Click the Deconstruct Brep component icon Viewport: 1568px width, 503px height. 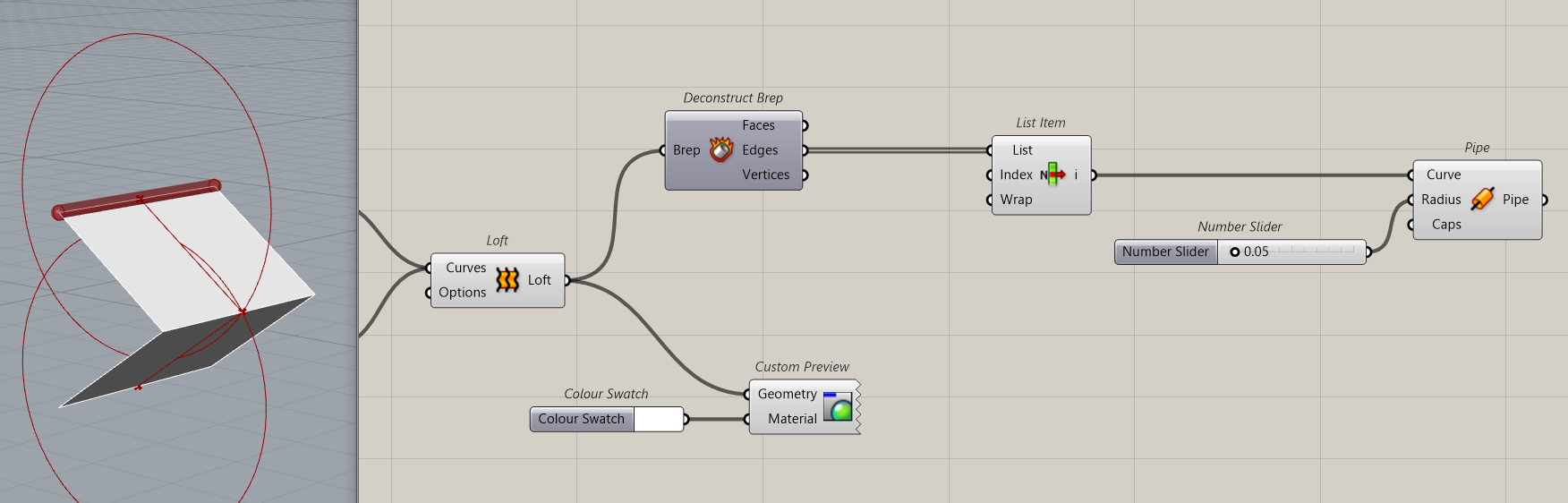pos(721,149)
